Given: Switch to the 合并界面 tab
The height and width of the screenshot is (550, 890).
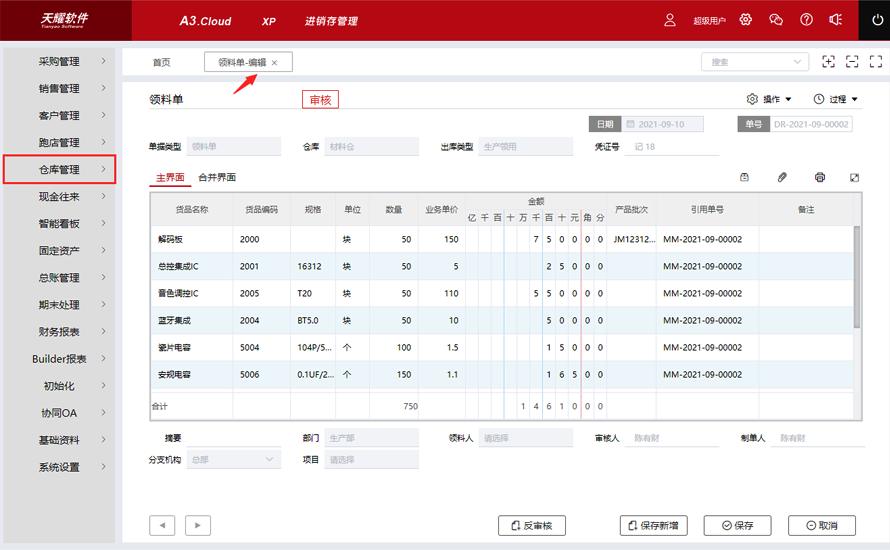Looking at the screenshot, I should (217, 178).
